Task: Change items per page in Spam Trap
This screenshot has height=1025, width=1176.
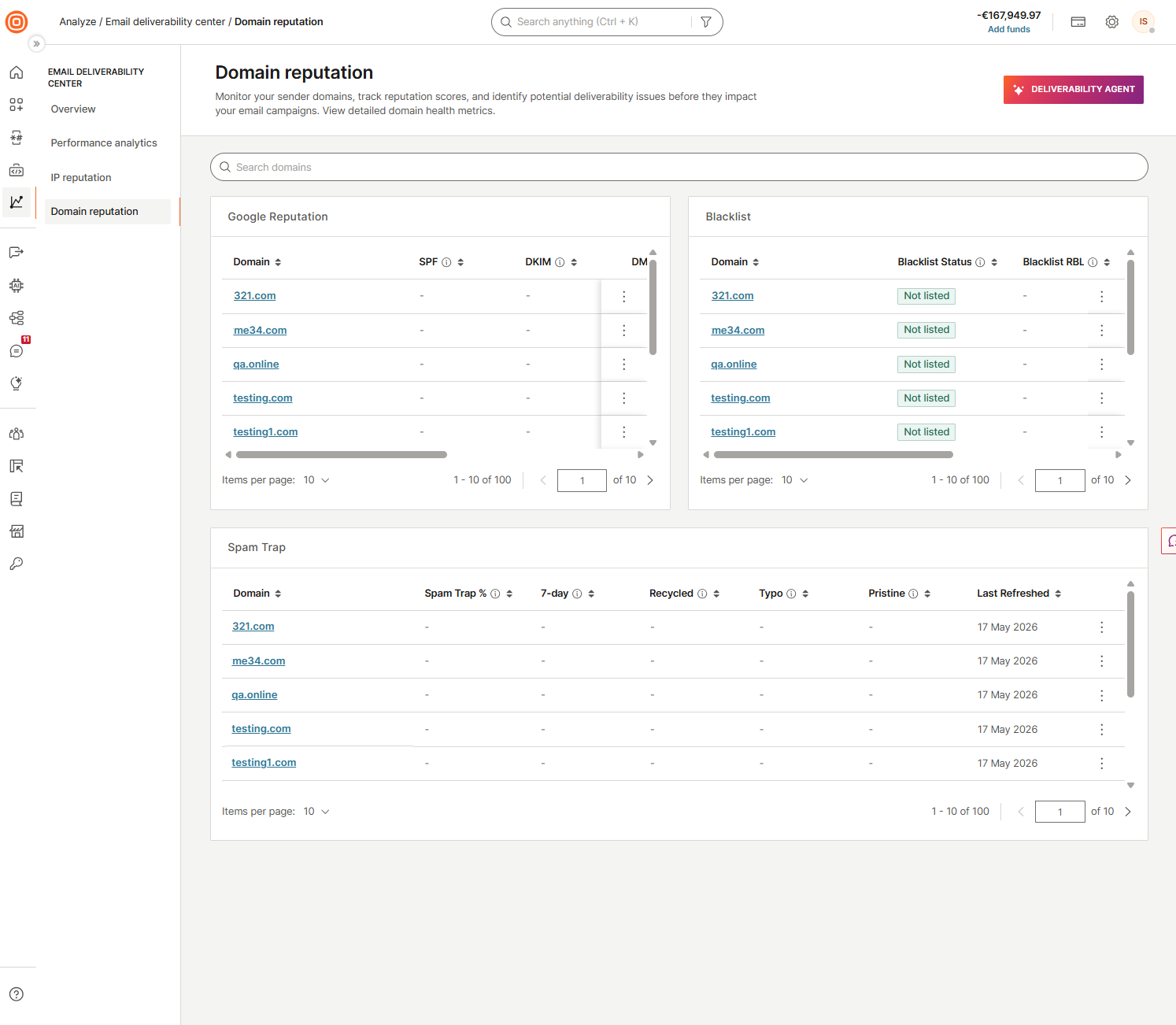Action: coord(316,812)
